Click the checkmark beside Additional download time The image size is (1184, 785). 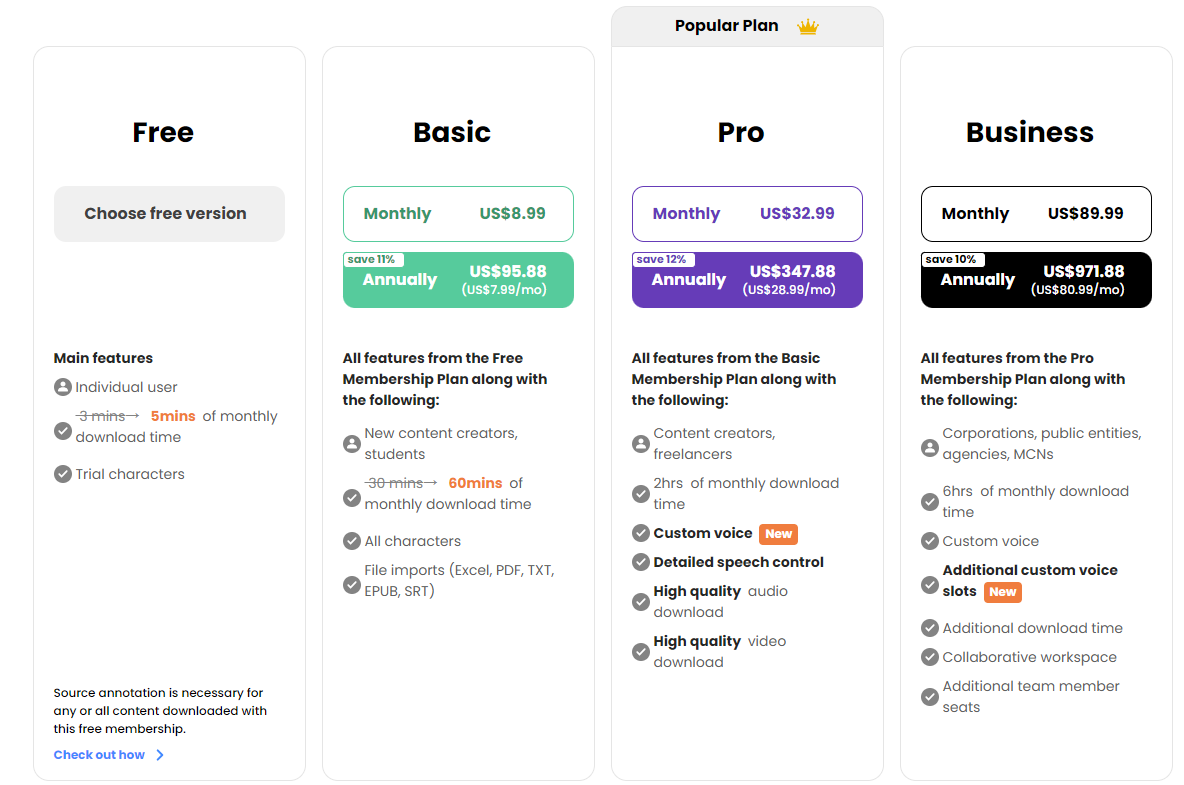tap(930, 628)
